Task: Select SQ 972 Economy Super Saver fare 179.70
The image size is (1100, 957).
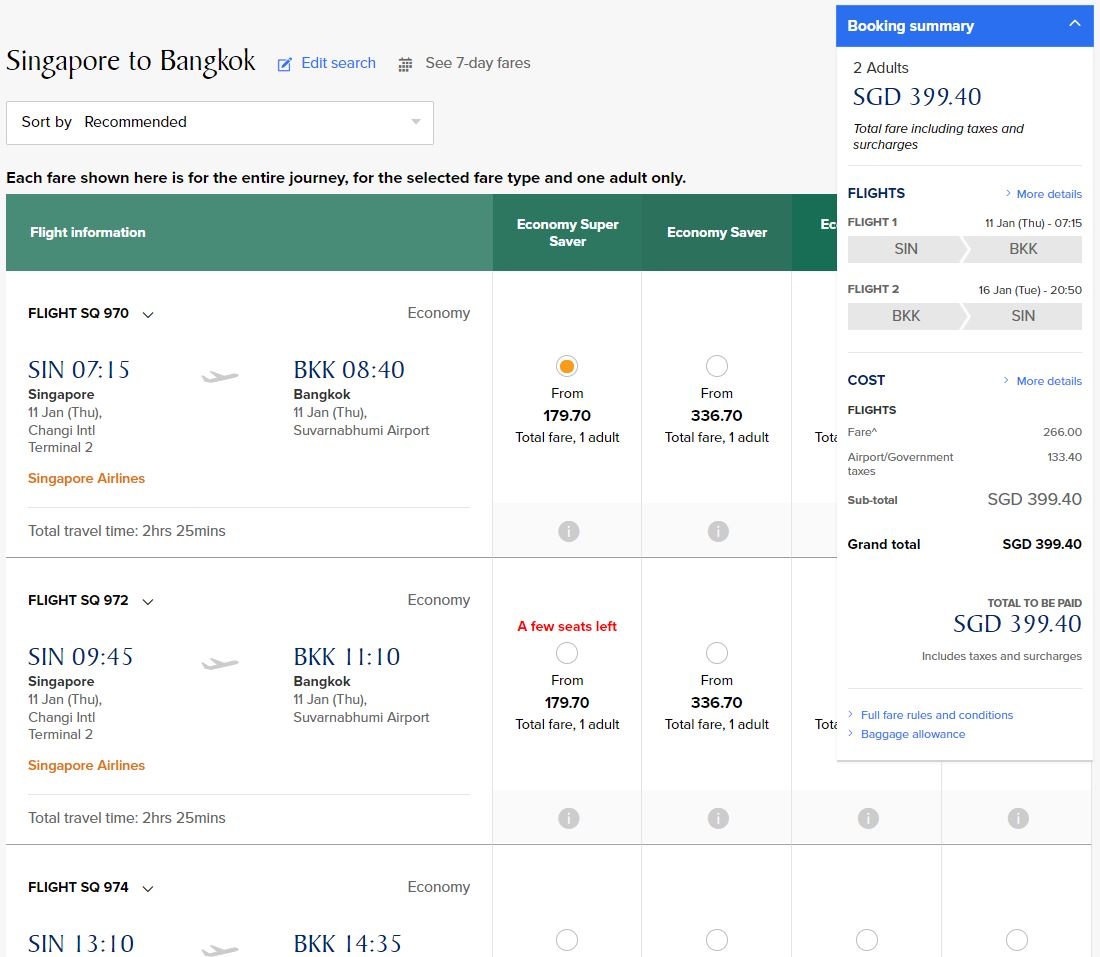Action: [x=567, y=653]
